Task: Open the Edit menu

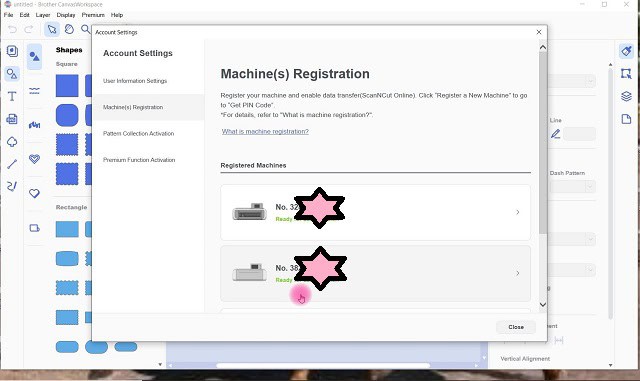Action: pyautogui.click(x=24, y=15)
